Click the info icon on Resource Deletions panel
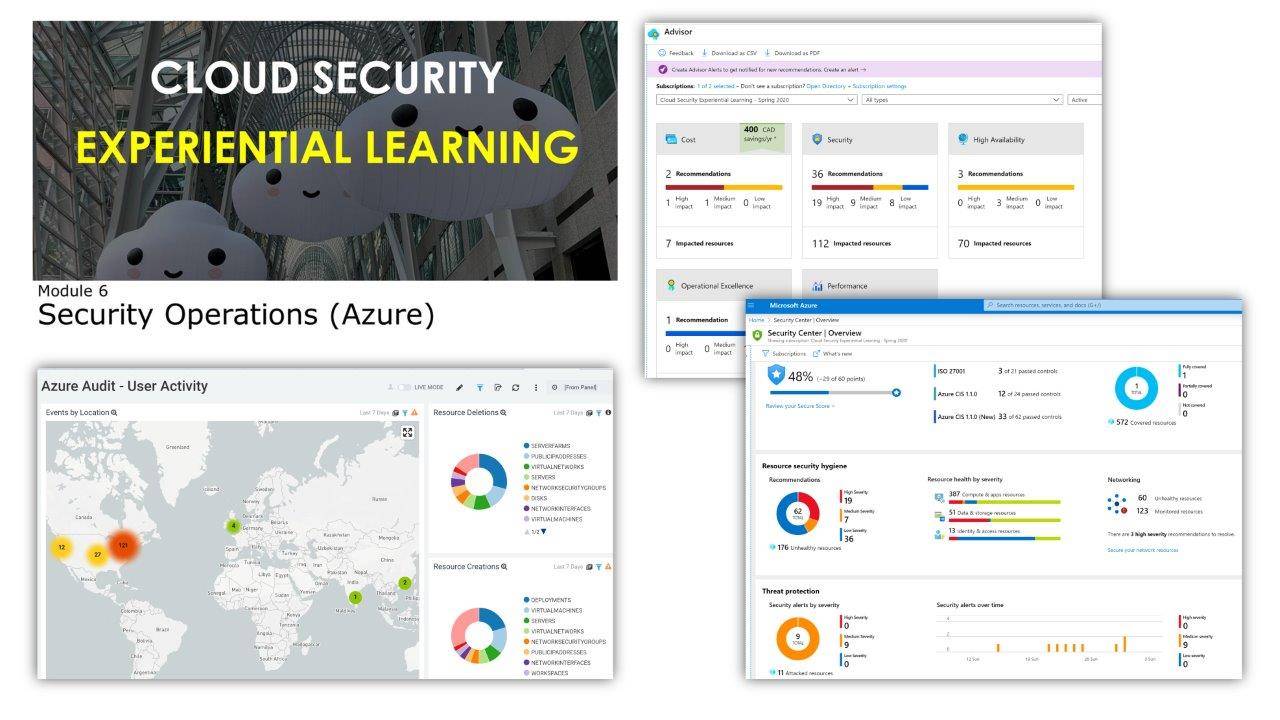Viewport: 1280px width, 720px height. pos(608,412)
